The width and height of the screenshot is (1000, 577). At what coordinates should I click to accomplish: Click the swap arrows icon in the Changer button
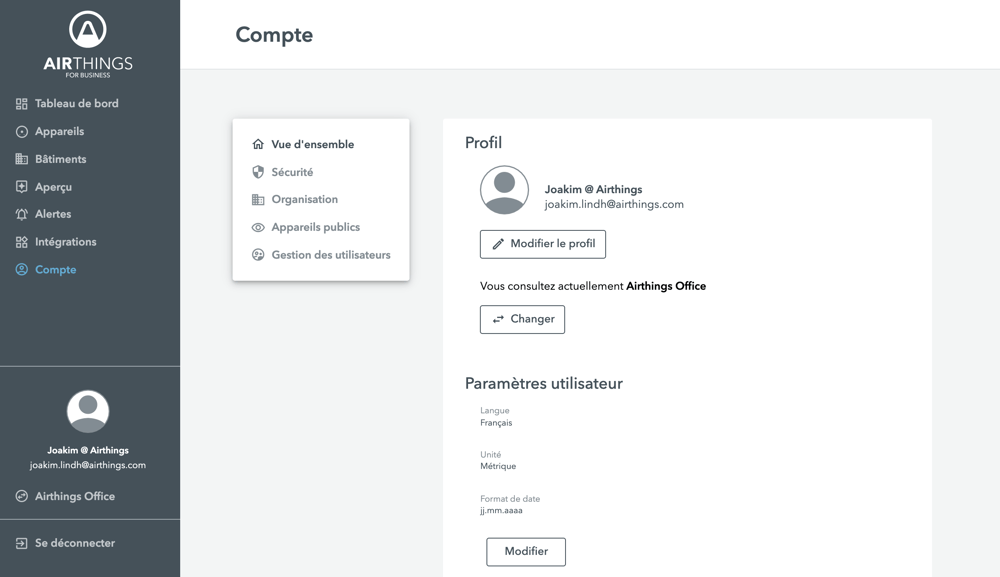point(498,319)
